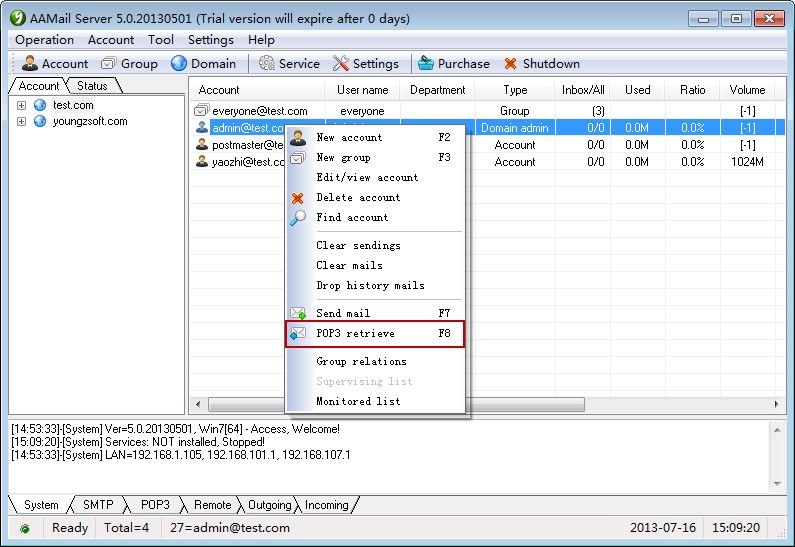The image size is (795, 547).
Task: Click the Domain globe toolbar icon
Action: (179, 63)
